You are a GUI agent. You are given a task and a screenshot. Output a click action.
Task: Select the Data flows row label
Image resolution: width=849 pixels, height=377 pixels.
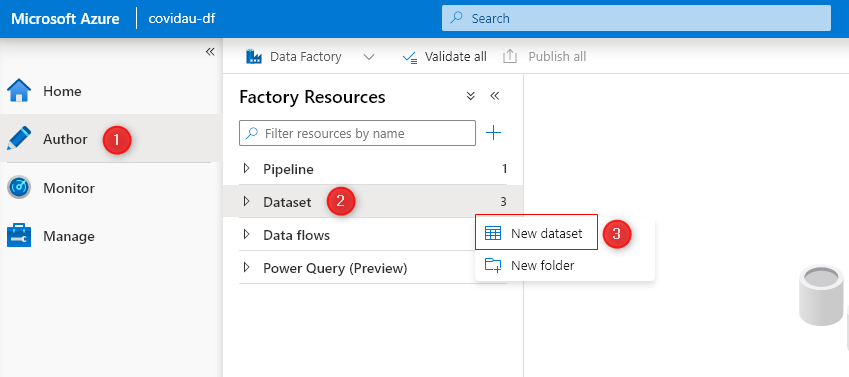(296, 235)
